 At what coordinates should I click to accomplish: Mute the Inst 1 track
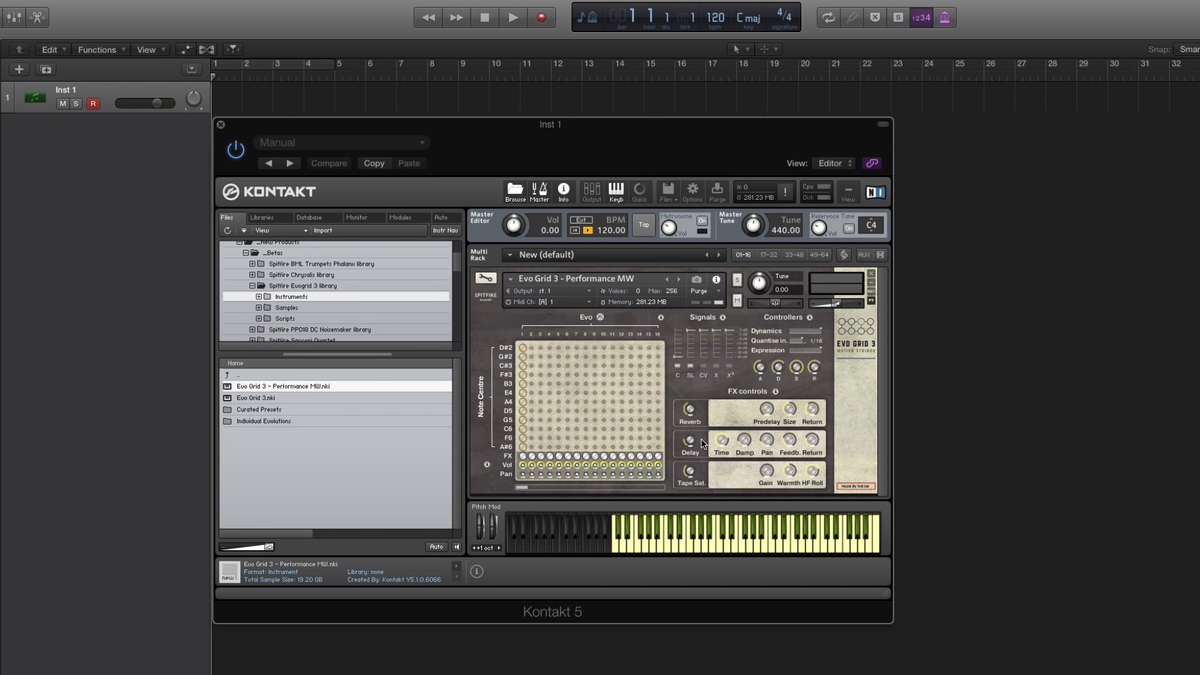tap(63, 104)
